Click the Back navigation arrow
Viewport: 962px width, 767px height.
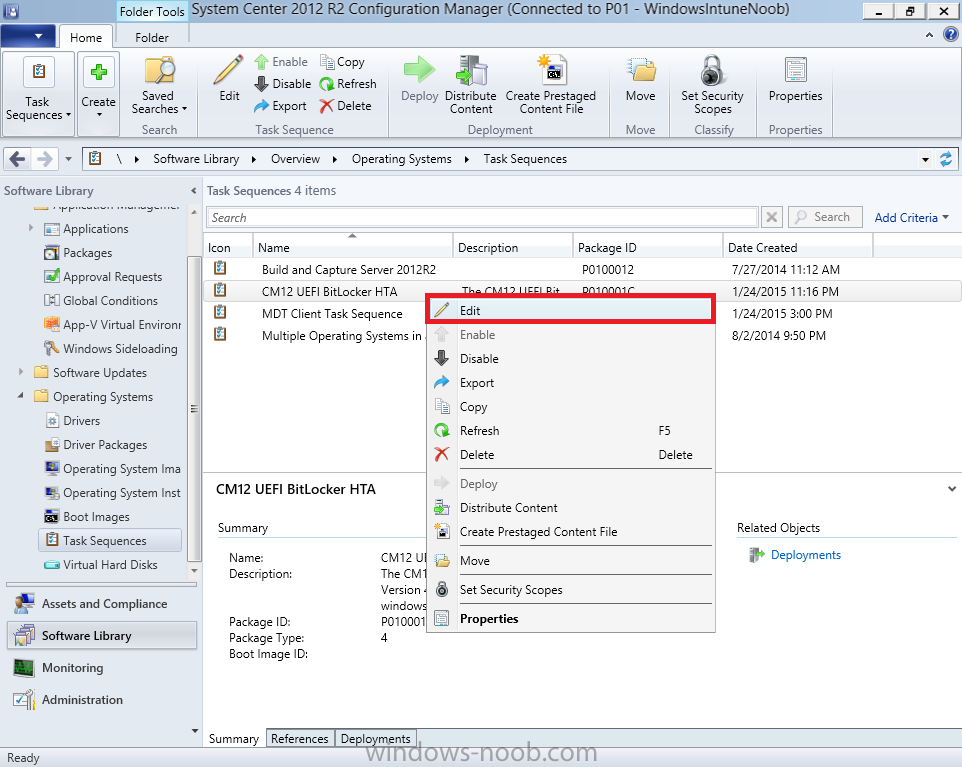(x=17, y=160)
